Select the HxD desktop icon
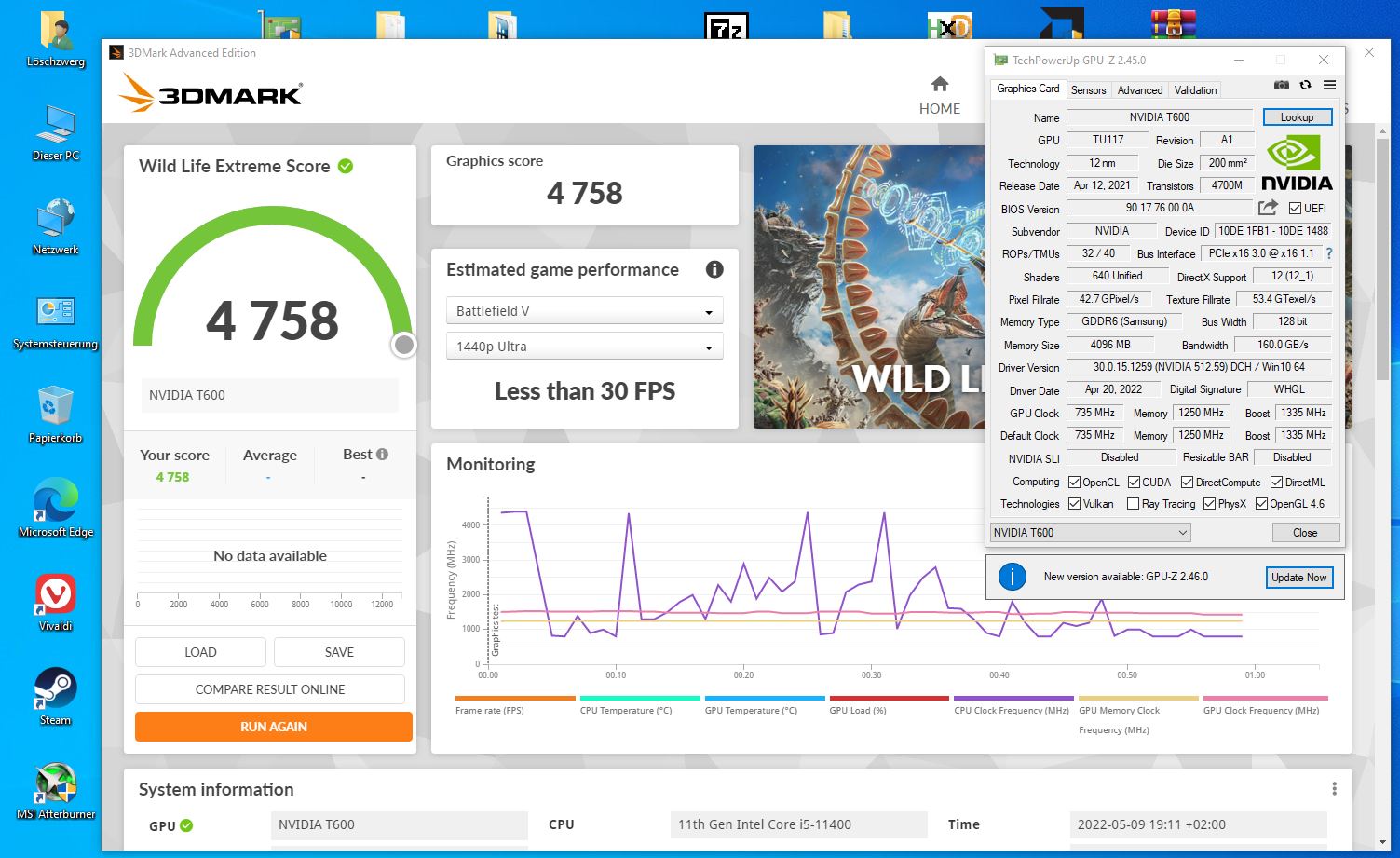 [x=949, y=25]
